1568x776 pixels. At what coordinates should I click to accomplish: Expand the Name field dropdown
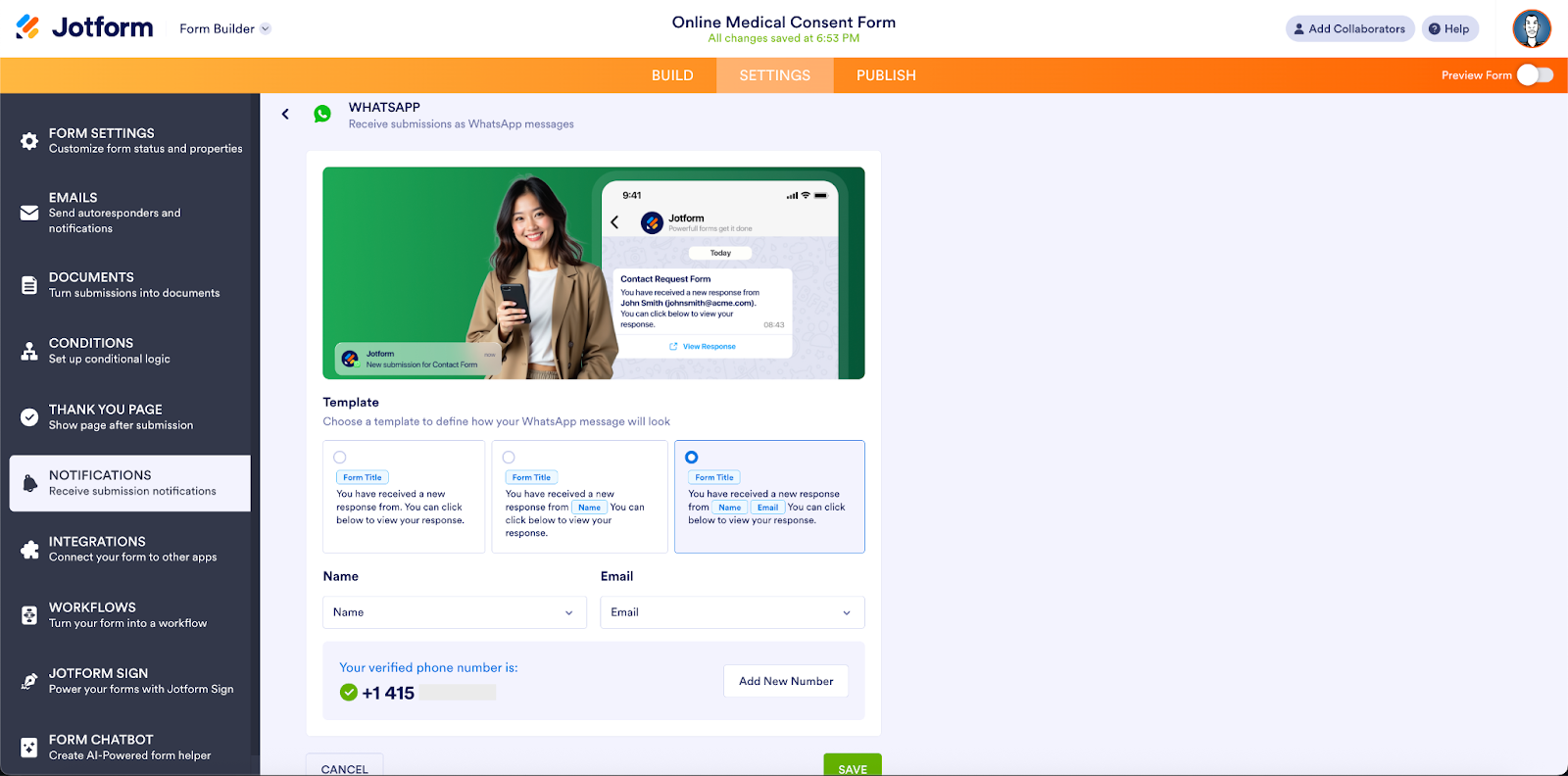pyautogui.click(x=455, y=612)
